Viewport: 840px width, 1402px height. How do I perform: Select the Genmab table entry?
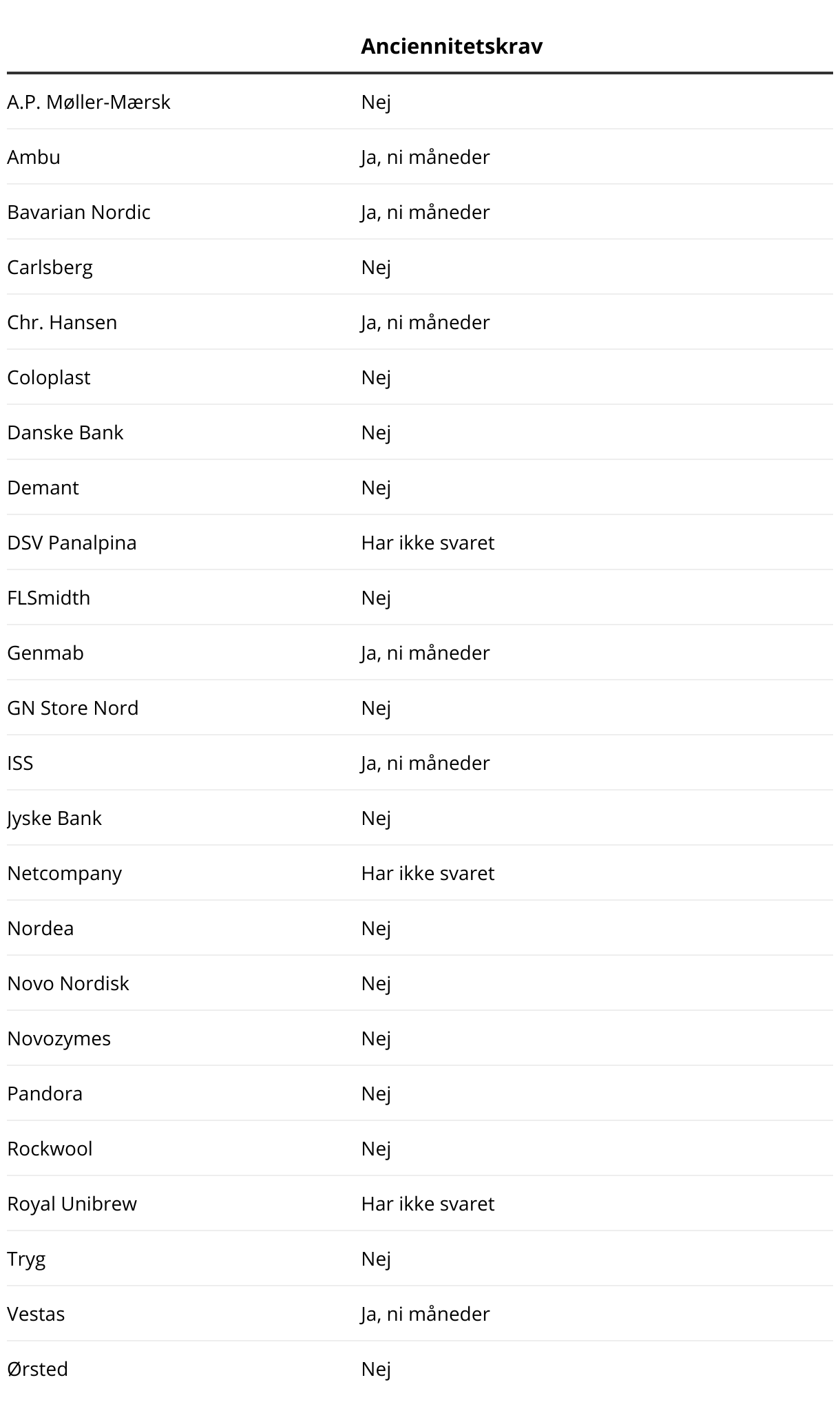pos(45,653)
